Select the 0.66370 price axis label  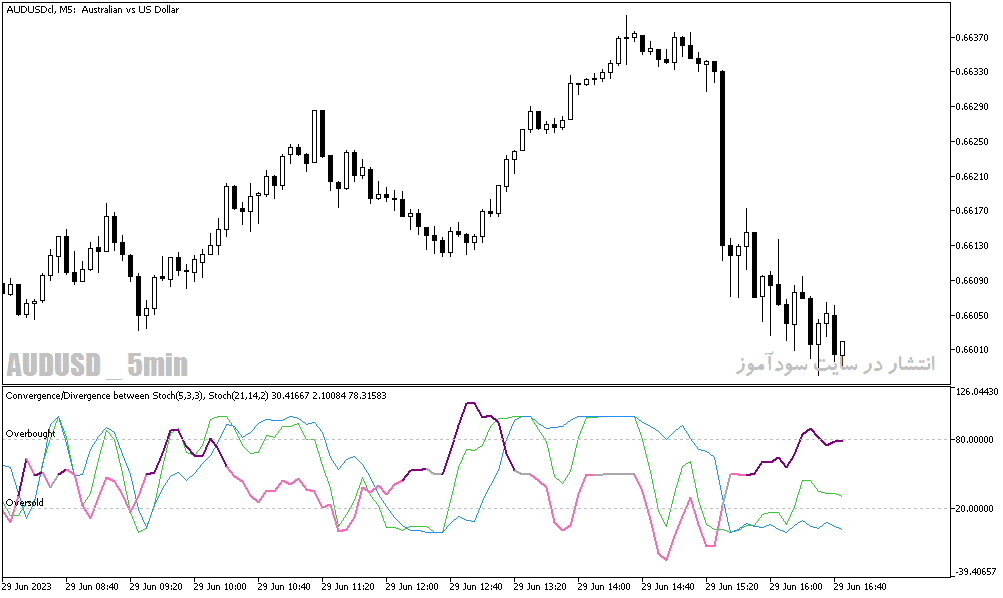click(972, 38)
